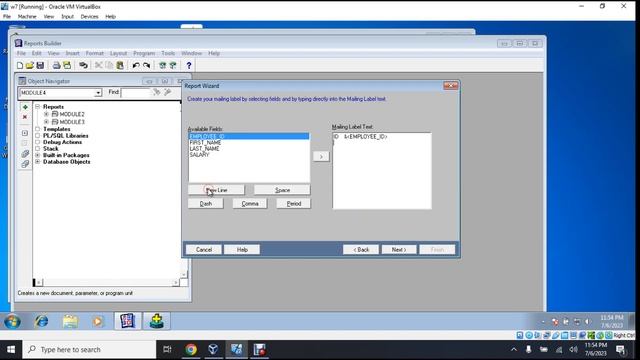Click the Undo arrow toolbar icon
The width and height of the screenshot is (640, 360).
click(136, 65)
